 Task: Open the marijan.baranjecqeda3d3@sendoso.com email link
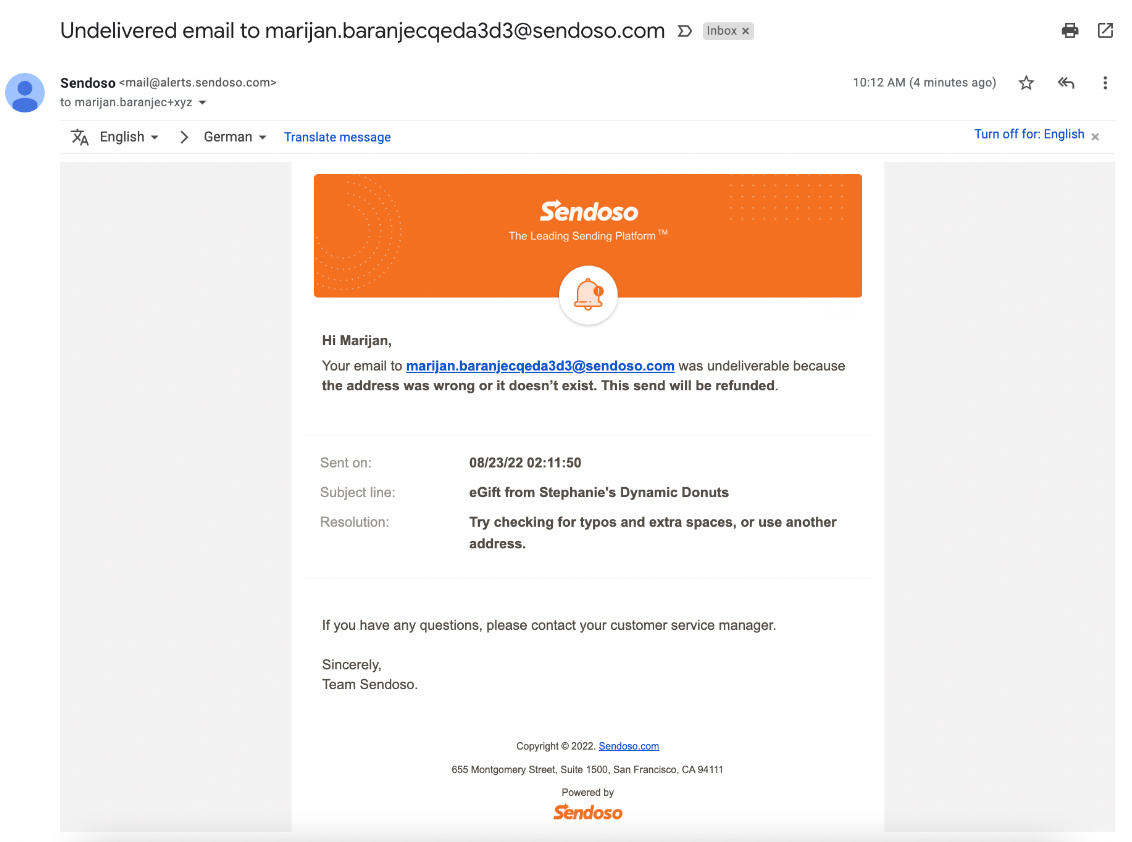540,366
